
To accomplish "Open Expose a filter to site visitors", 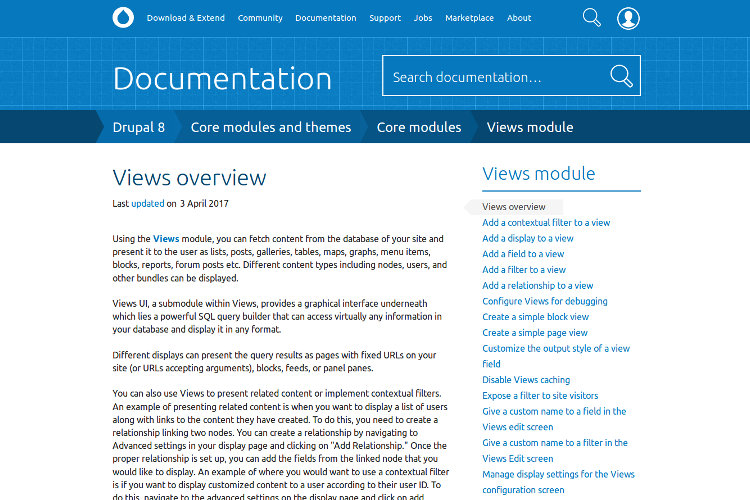I will [x=540, y=396].
